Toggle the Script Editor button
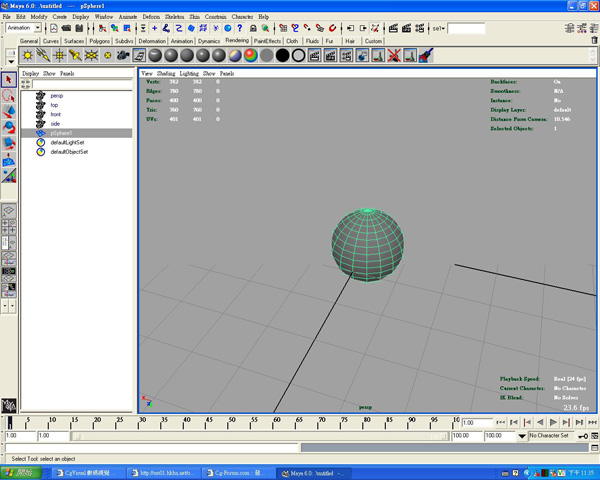Viewport: 600px width, 480px height. (x=595, y=447)
